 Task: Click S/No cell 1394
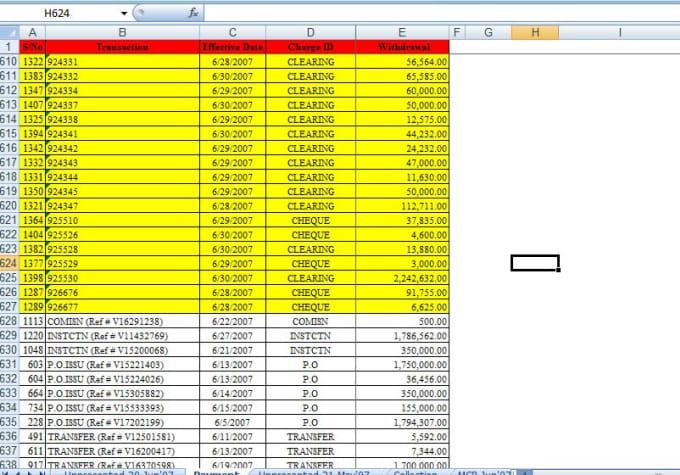[33, 134]
